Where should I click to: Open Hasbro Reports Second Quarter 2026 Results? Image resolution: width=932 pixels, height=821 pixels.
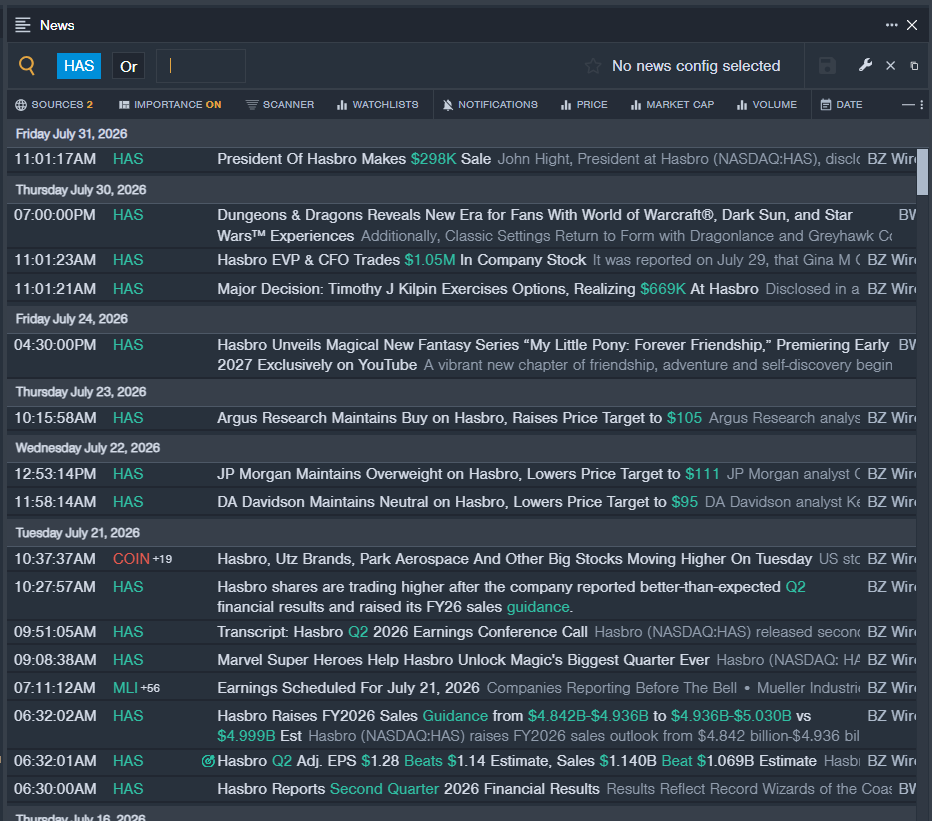(x=408, y=789)
